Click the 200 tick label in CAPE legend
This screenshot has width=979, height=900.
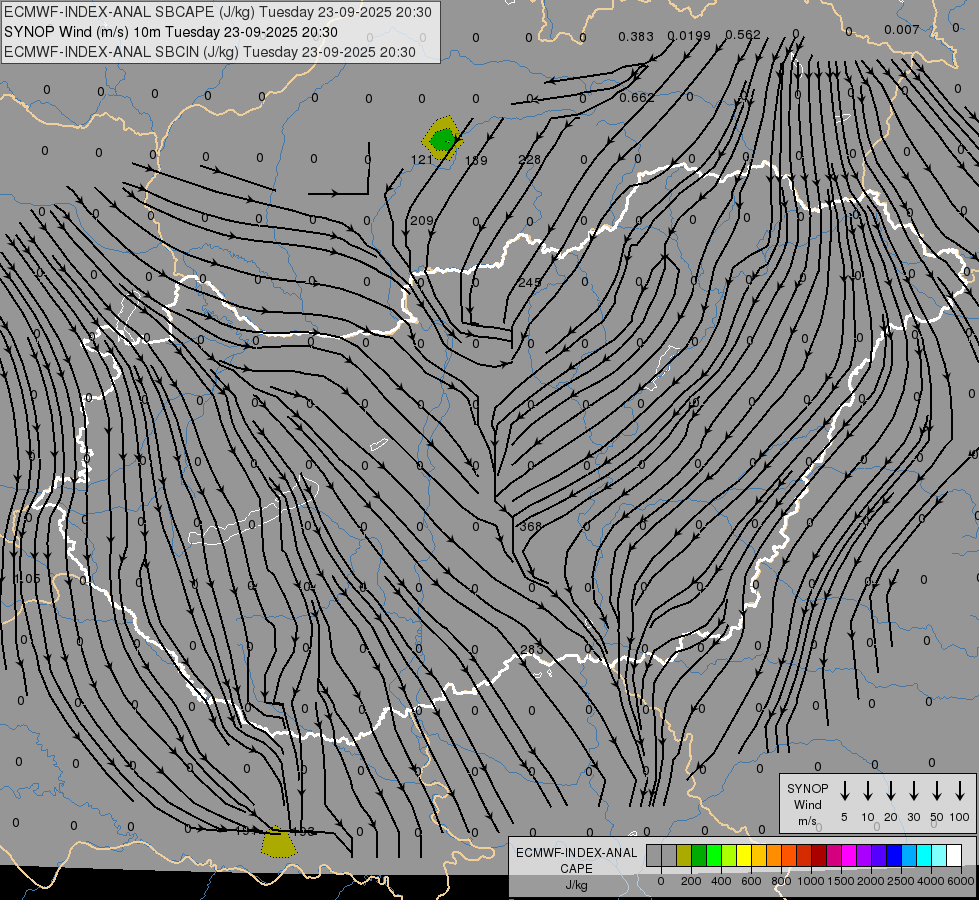[691, 881]
